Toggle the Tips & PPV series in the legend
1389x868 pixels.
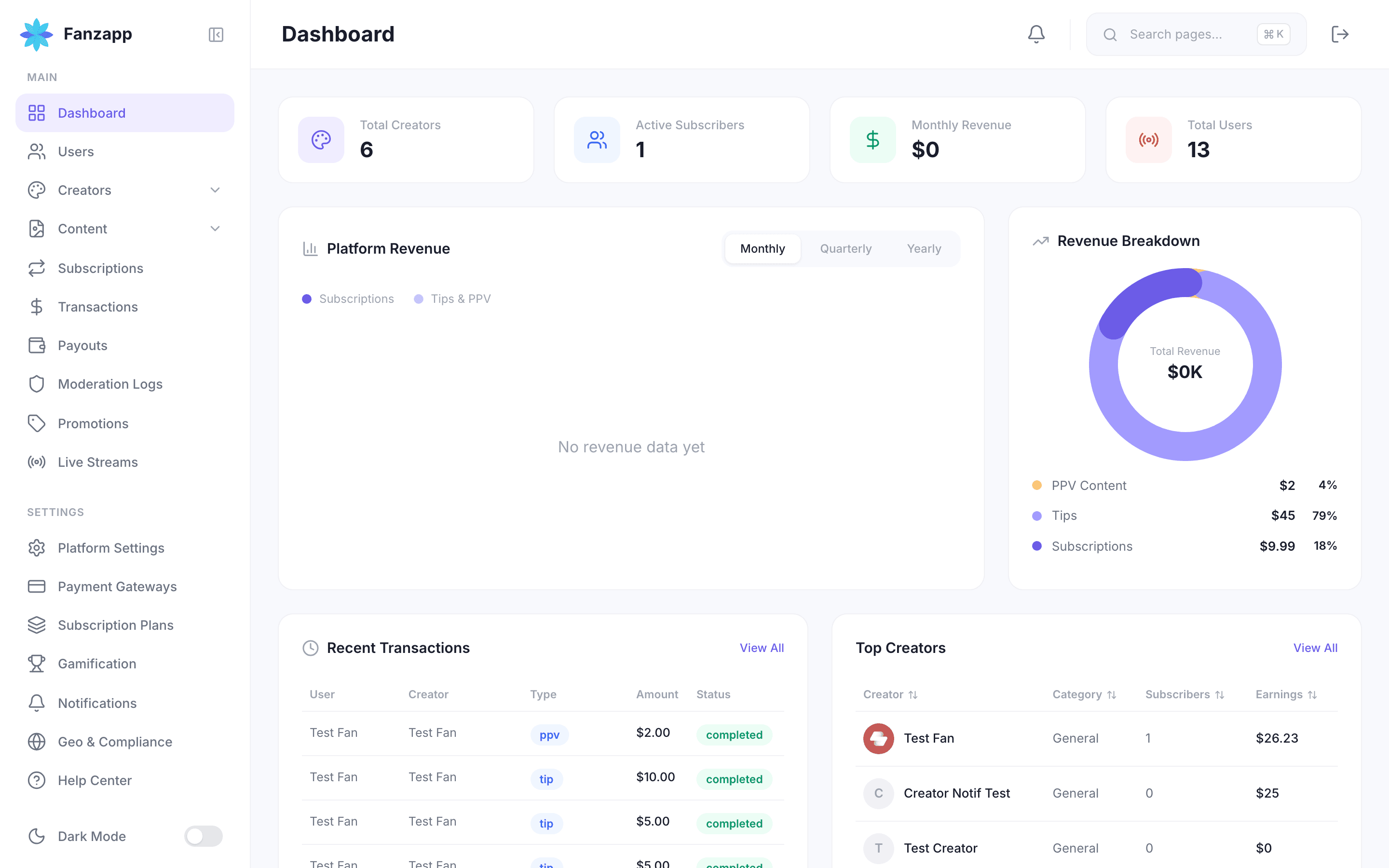[x=452, y=299]
